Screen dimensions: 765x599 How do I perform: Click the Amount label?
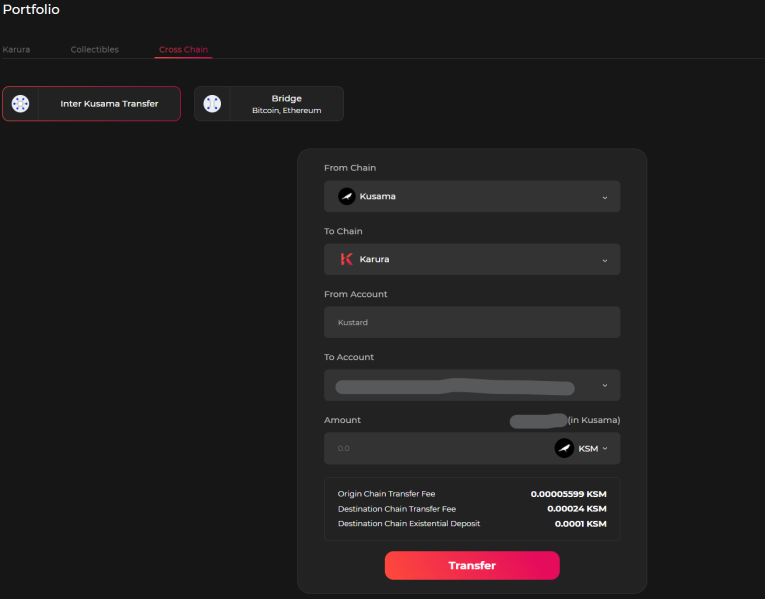click(x=342, y=420)
